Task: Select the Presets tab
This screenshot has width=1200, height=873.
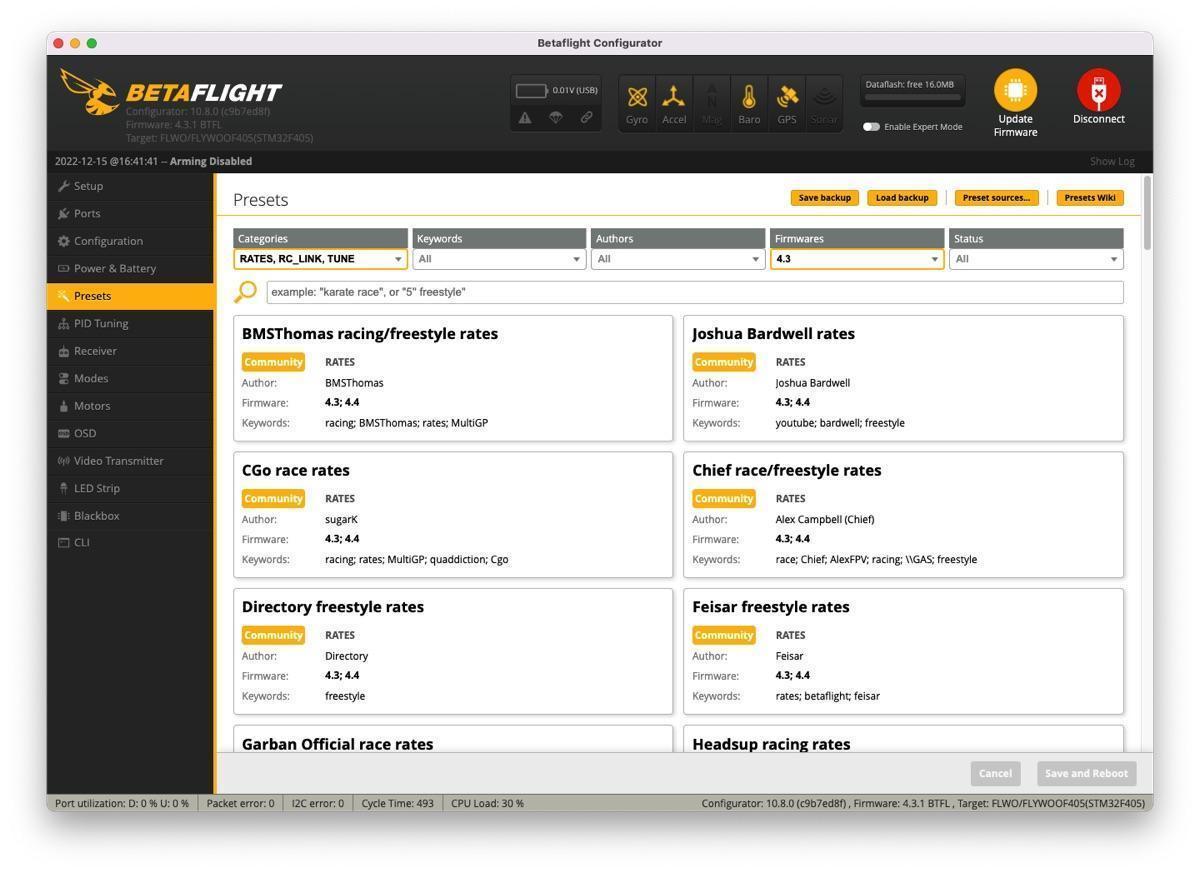Action: coord(130,296)
